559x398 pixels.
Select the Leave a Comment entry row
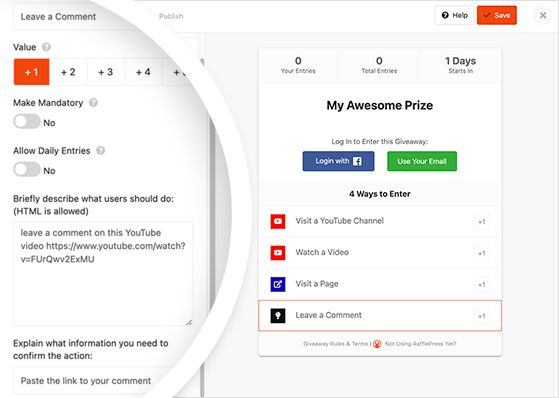[x=380, y=316]
